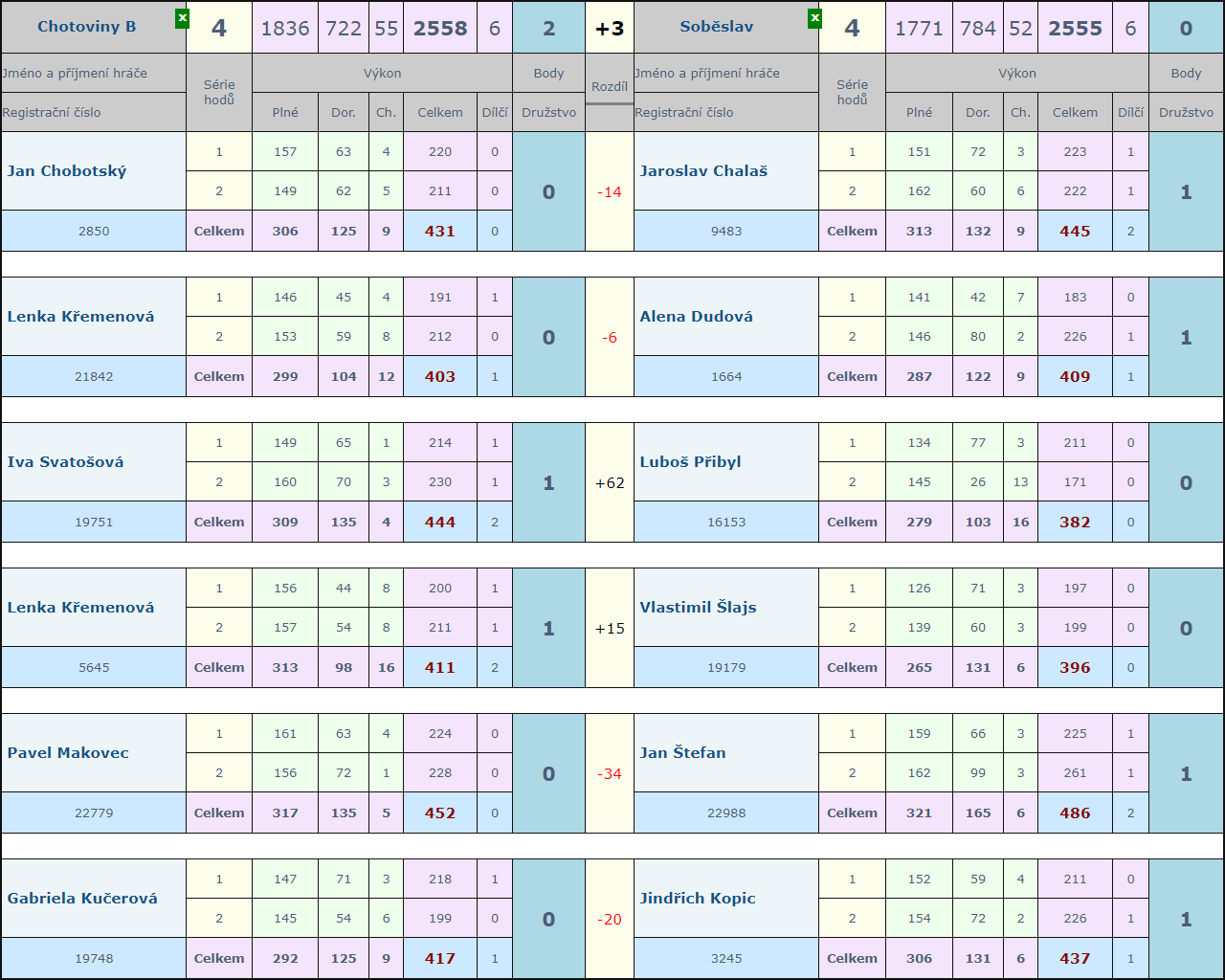Click Vlastimil Šlajs's total score 396
Viewport: 1225px width, 980px height.
tap(1075, 667)
